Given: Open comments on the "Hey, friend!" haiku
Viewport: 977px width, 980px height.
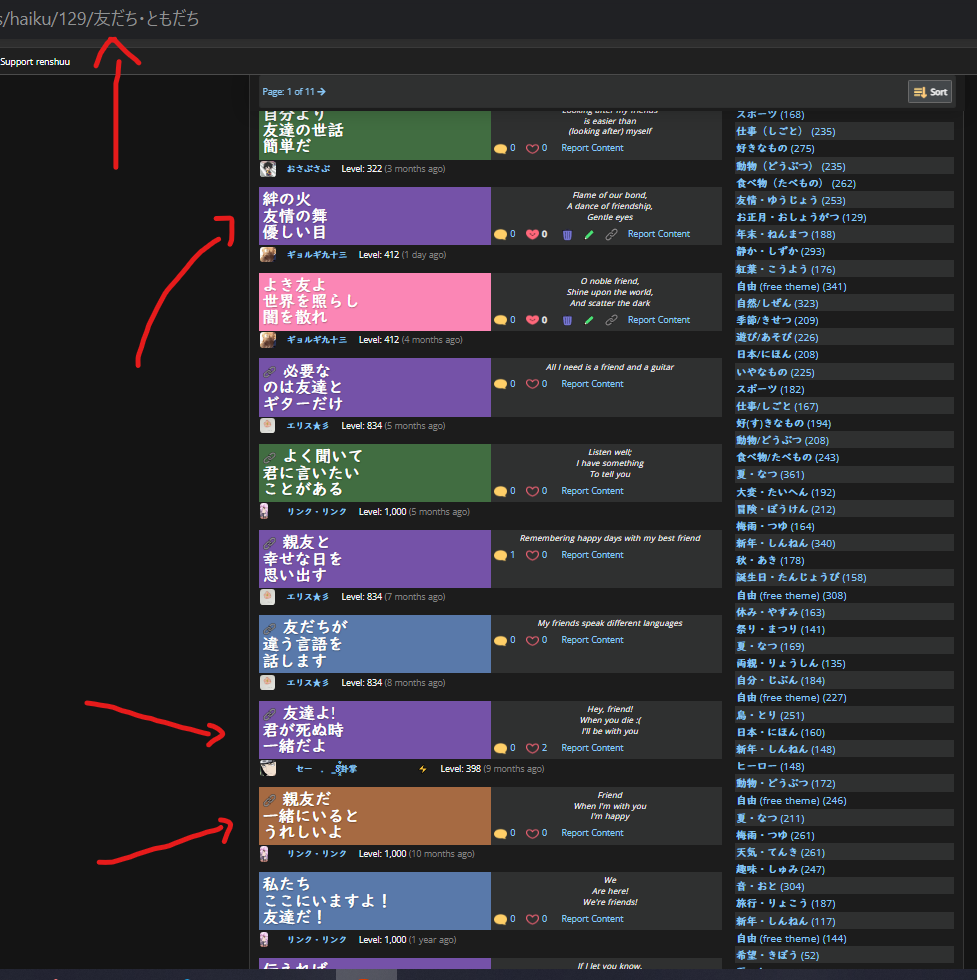Looking at the screenshot, I should [x=500, y=748].
